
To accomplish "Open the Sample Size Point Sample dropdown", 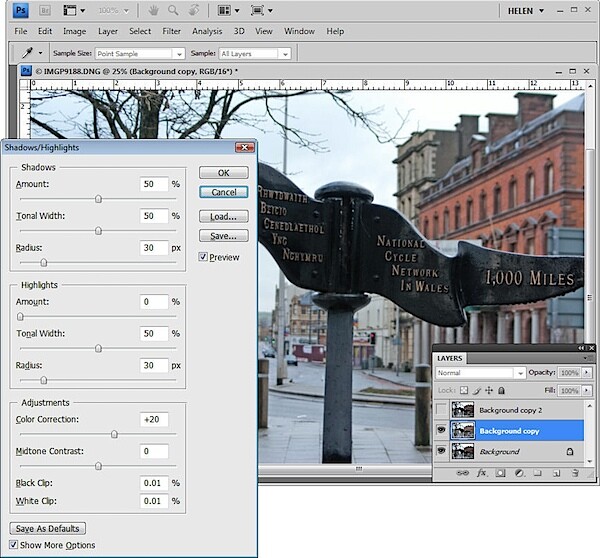I will tap(179, 54).
